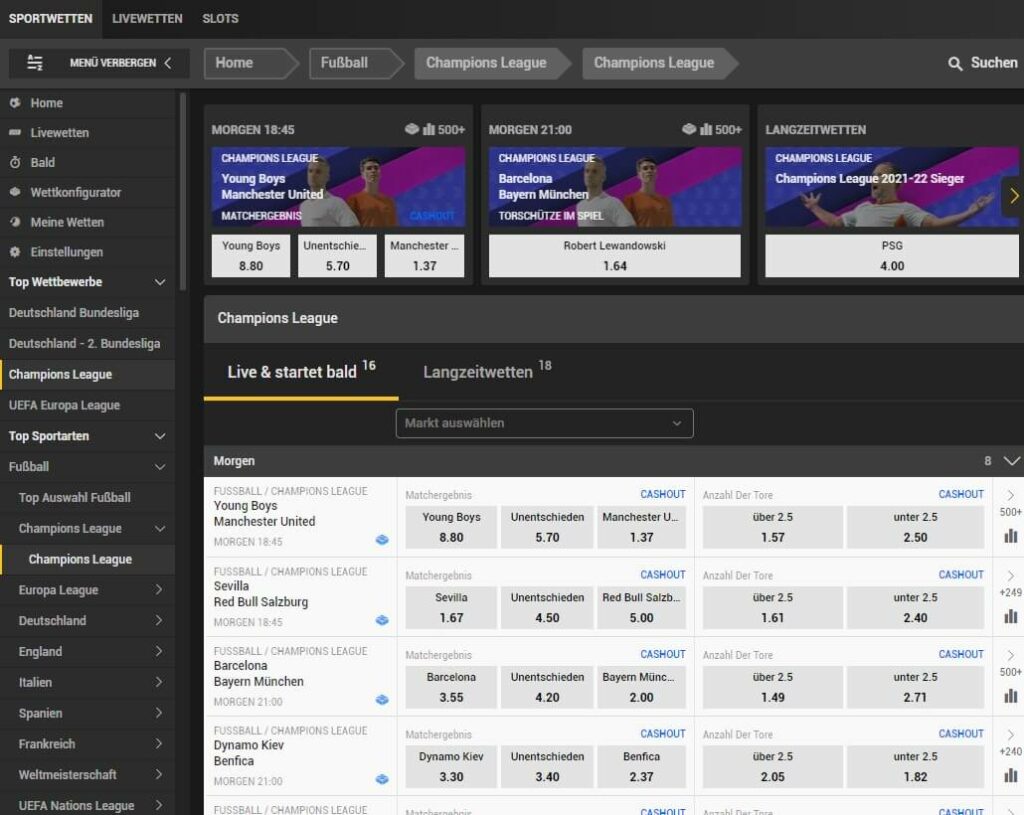Open more markets arrow for Dynamo Kiev match

(x=1010, y=735)
